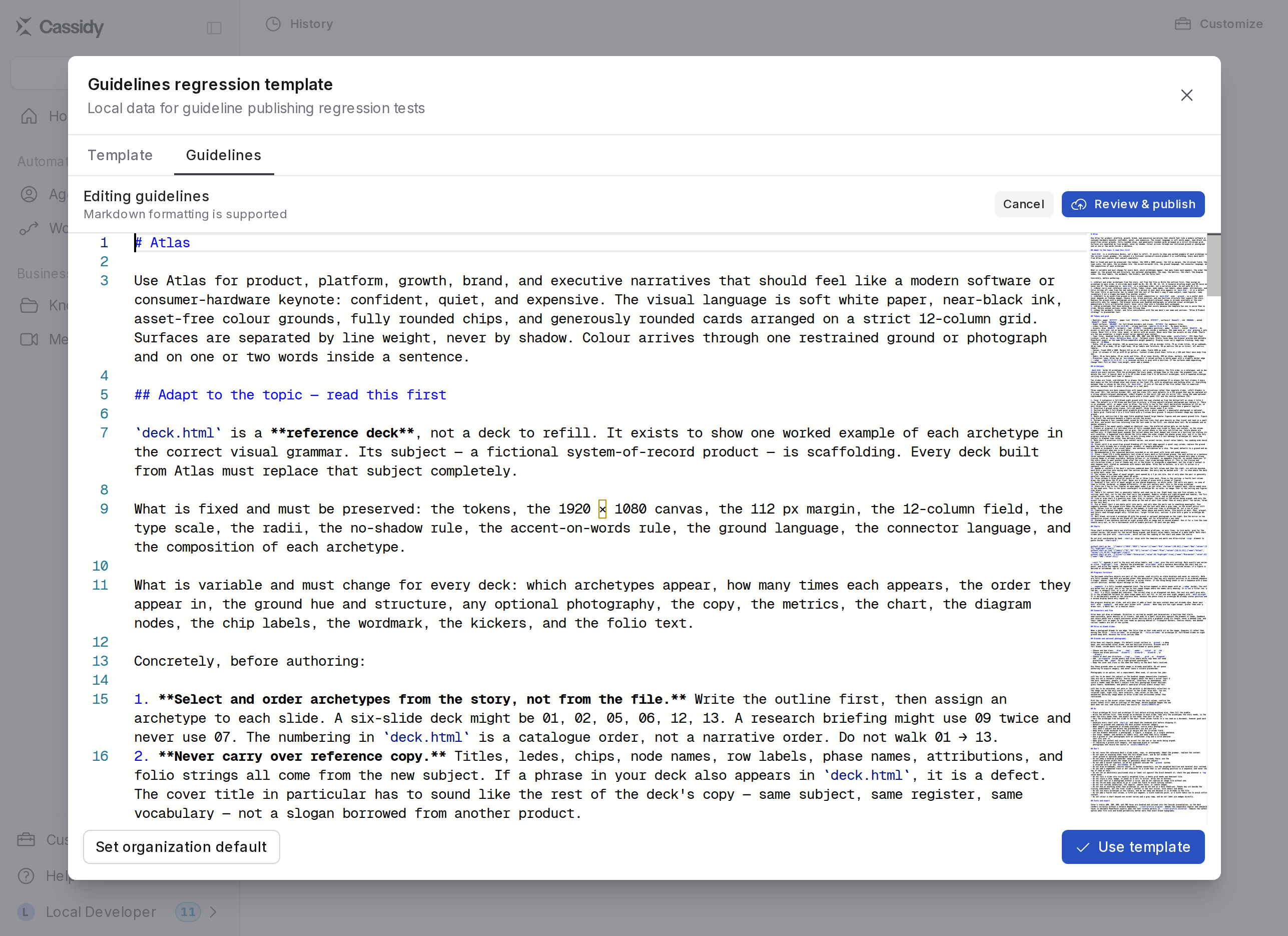Open the Help question-mark icon
Viewport: 1288px width, 936px height.
26,875
